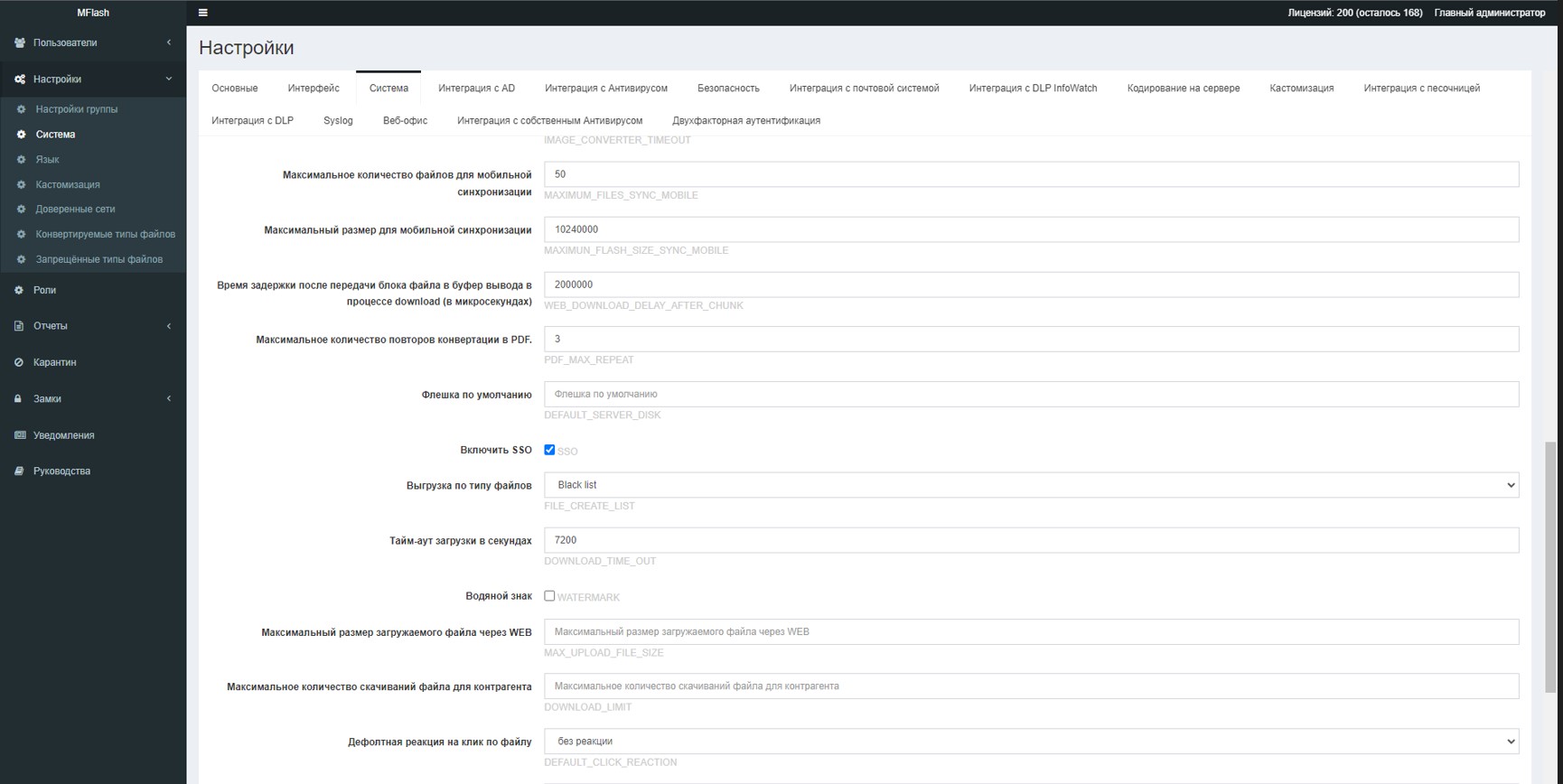Open the Интеграция с почтовой системой tab
This screenshot has width=1563, height=784.
[864, 89]
